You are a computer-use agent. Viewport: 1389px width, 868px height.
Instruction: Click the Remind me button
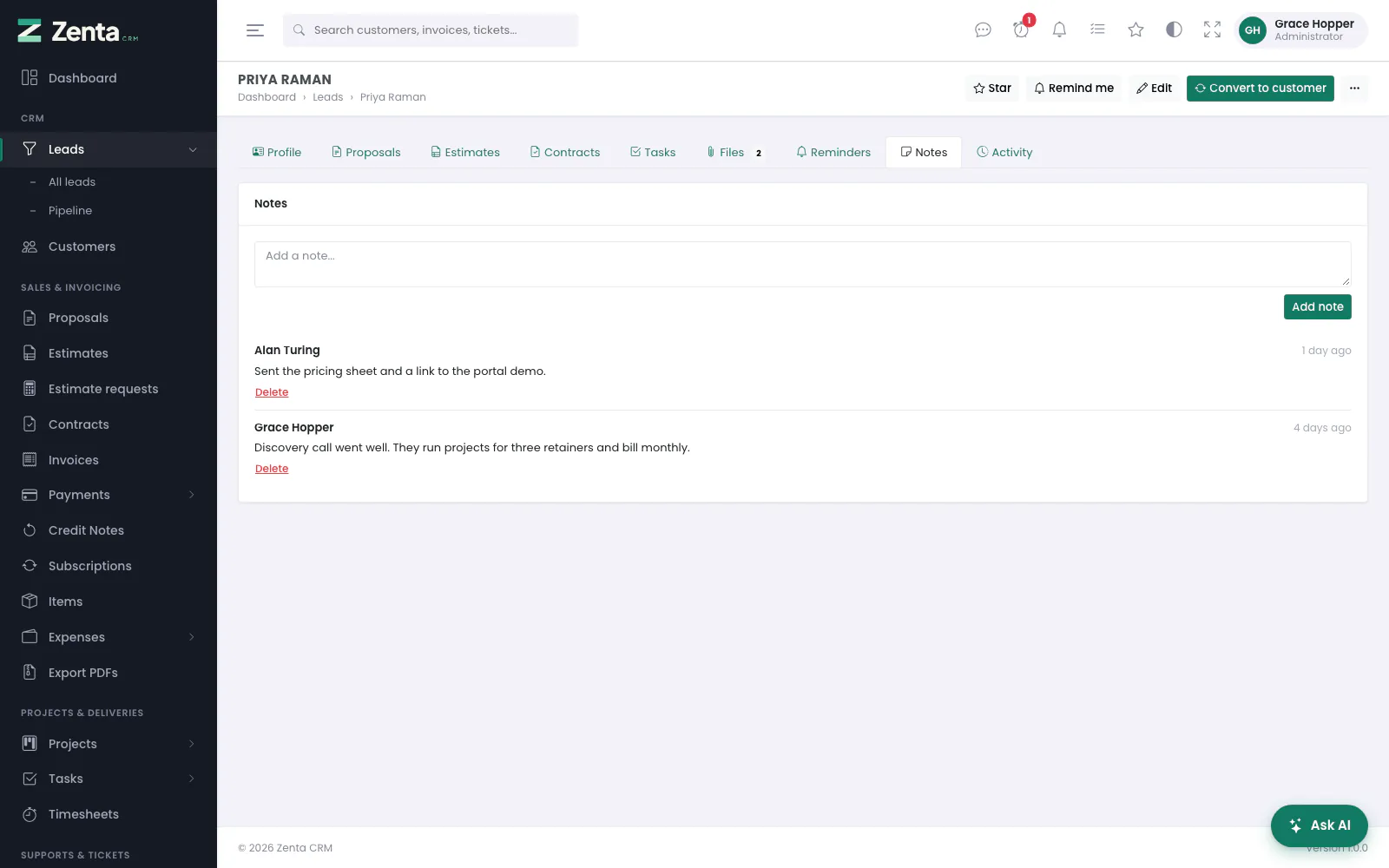pos(1074,88)
